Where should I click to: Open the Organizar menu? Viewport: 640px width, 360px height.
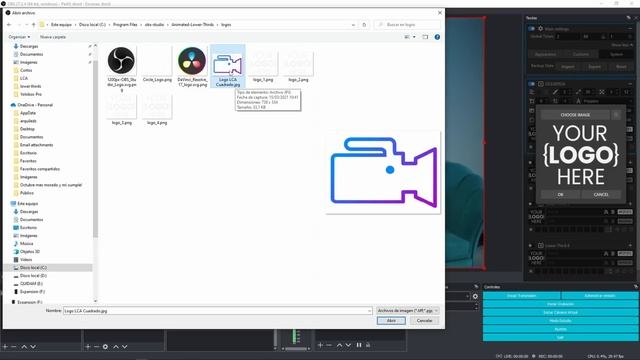(x=19, y=37)
